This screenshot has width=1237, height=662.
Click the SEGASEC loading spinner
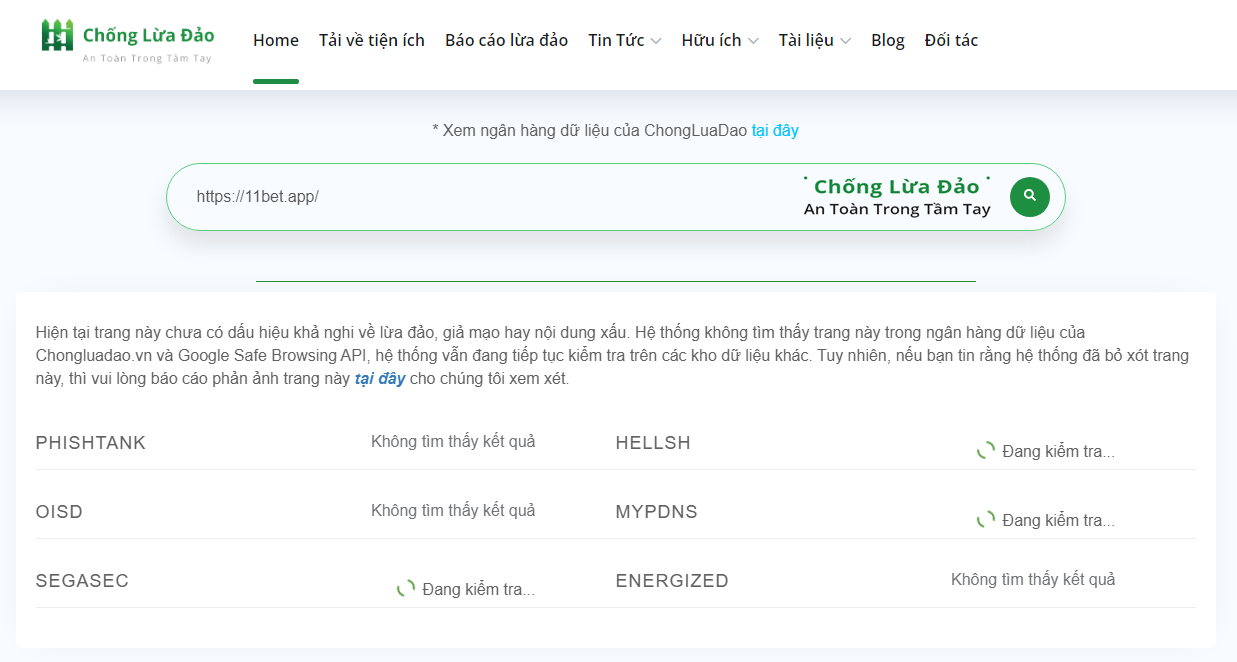406,589
